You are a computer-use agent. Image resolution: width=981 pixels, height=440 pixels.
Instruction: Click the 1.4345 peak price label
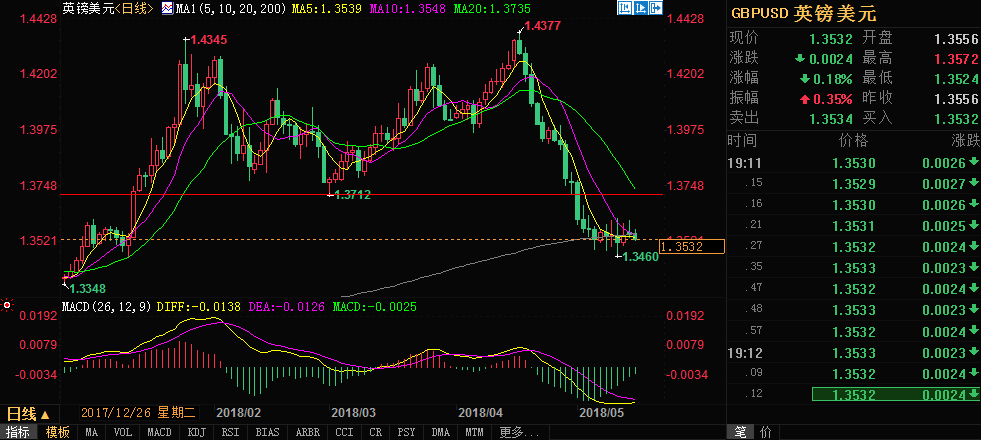pyautogui.click(x=208, y=39)
